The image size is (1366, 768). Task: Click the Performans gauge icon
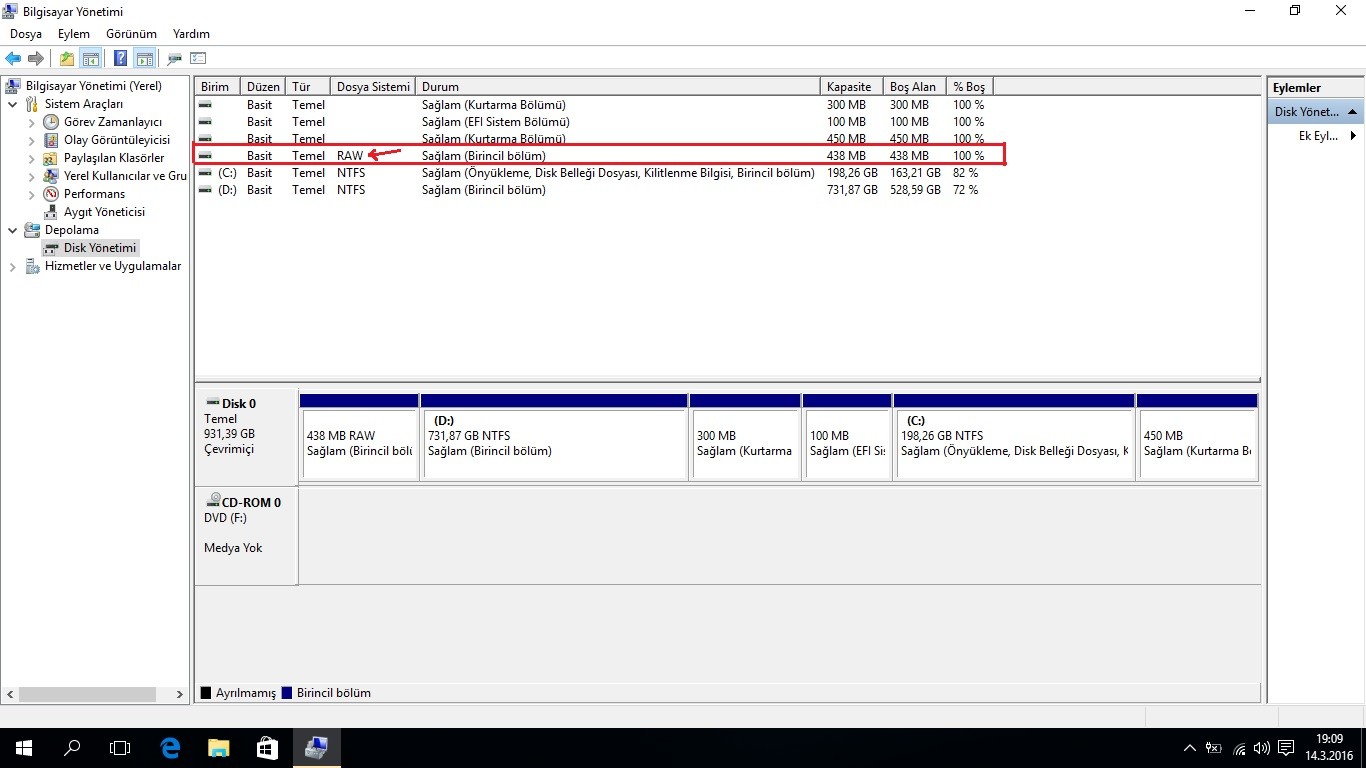coord(51,194)
